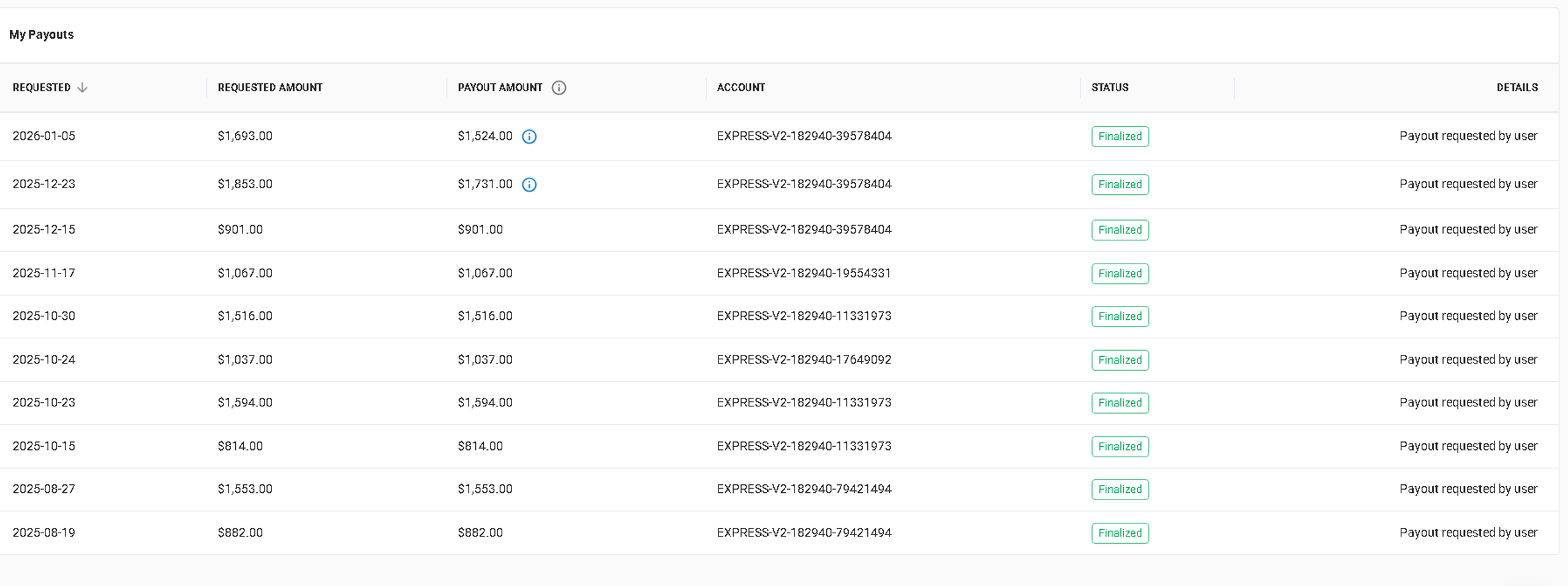Click the My Payouts heading
1568x586 pixels.
pos(41,34)
